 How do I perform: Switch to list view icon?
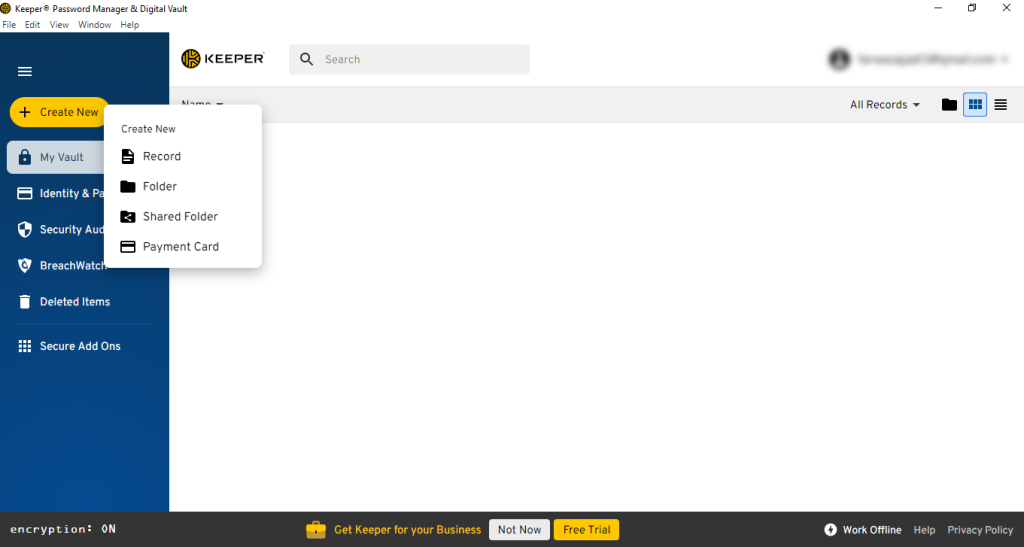(1000, 104)
